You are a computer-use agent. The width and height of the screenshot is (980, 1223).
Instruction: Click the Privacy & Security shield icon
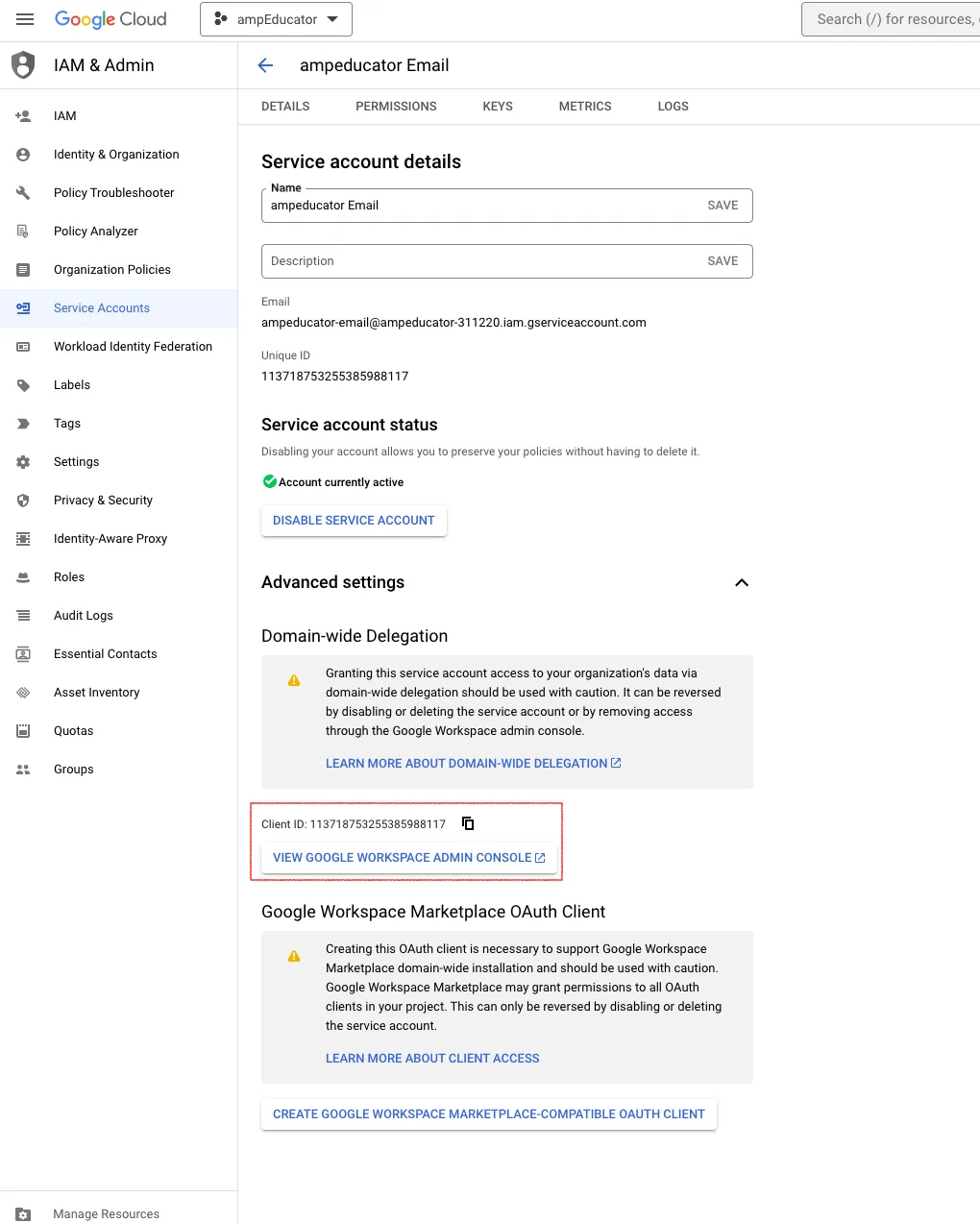(x=23, y=501)
